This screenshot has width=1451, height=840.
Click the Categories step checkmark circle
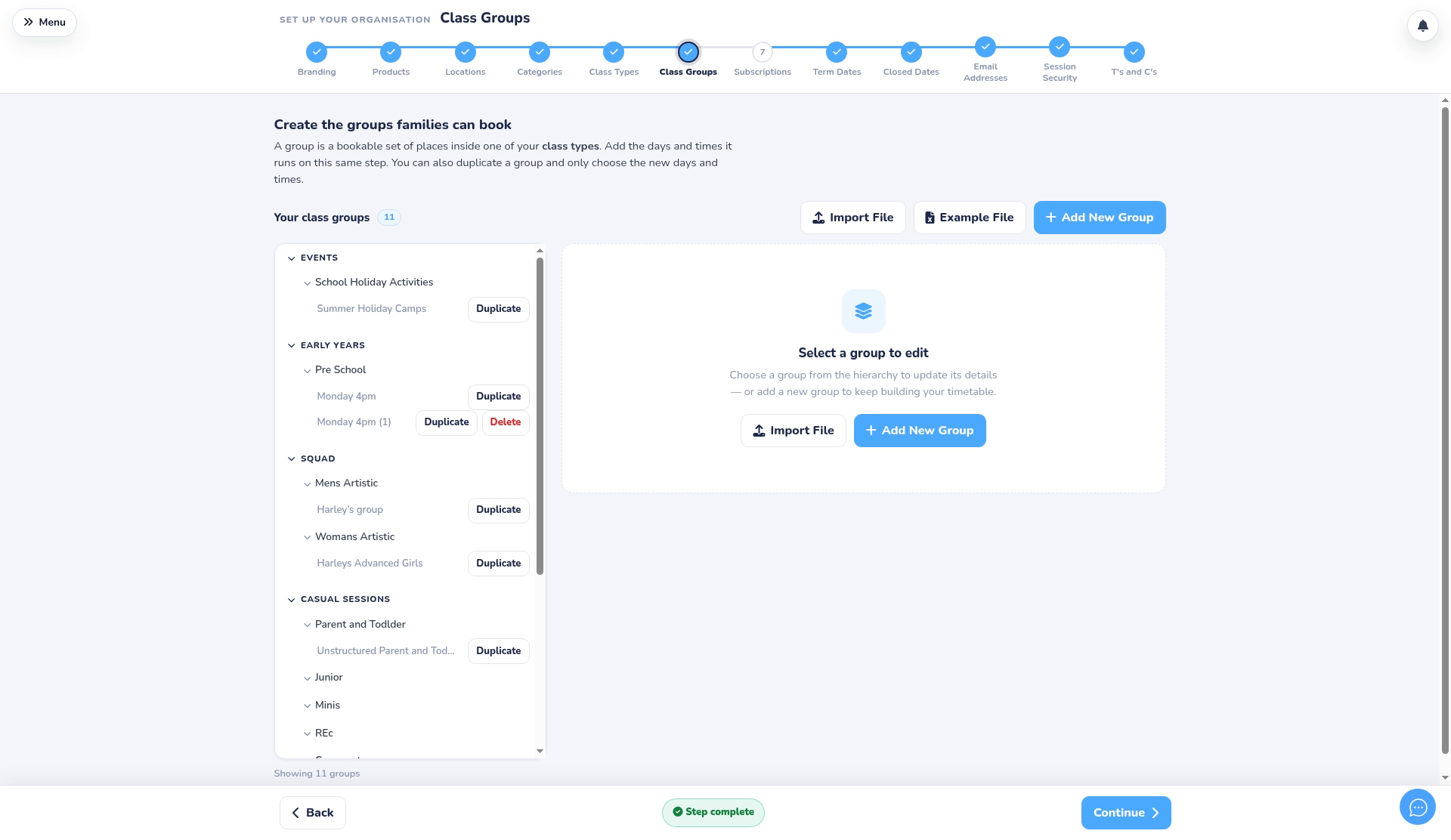coord(540,52)
